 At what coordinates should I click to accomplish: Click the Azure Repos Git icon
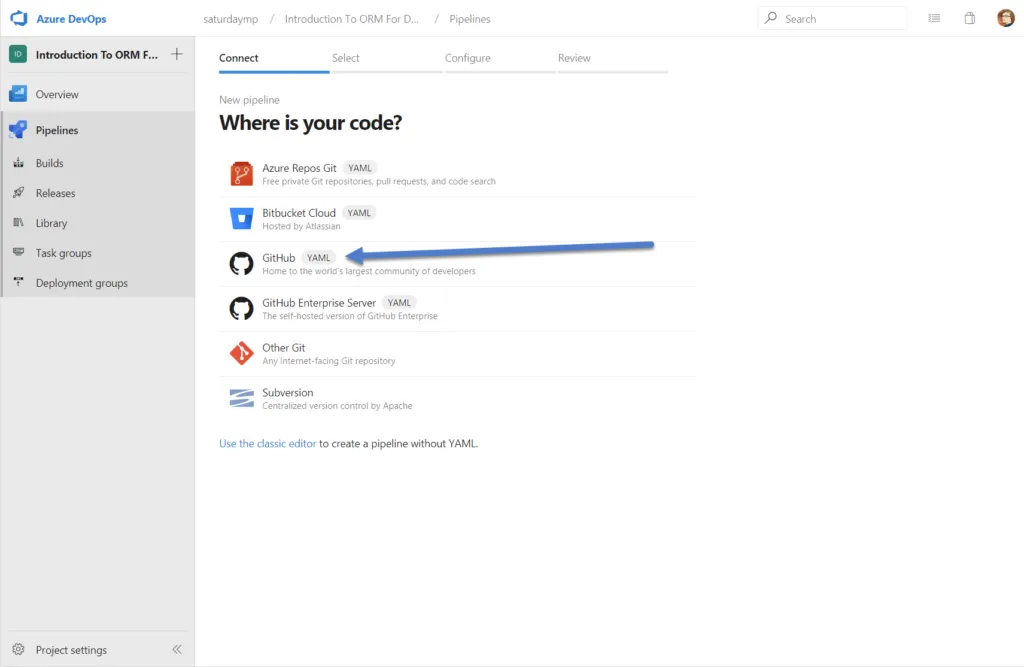242,174
